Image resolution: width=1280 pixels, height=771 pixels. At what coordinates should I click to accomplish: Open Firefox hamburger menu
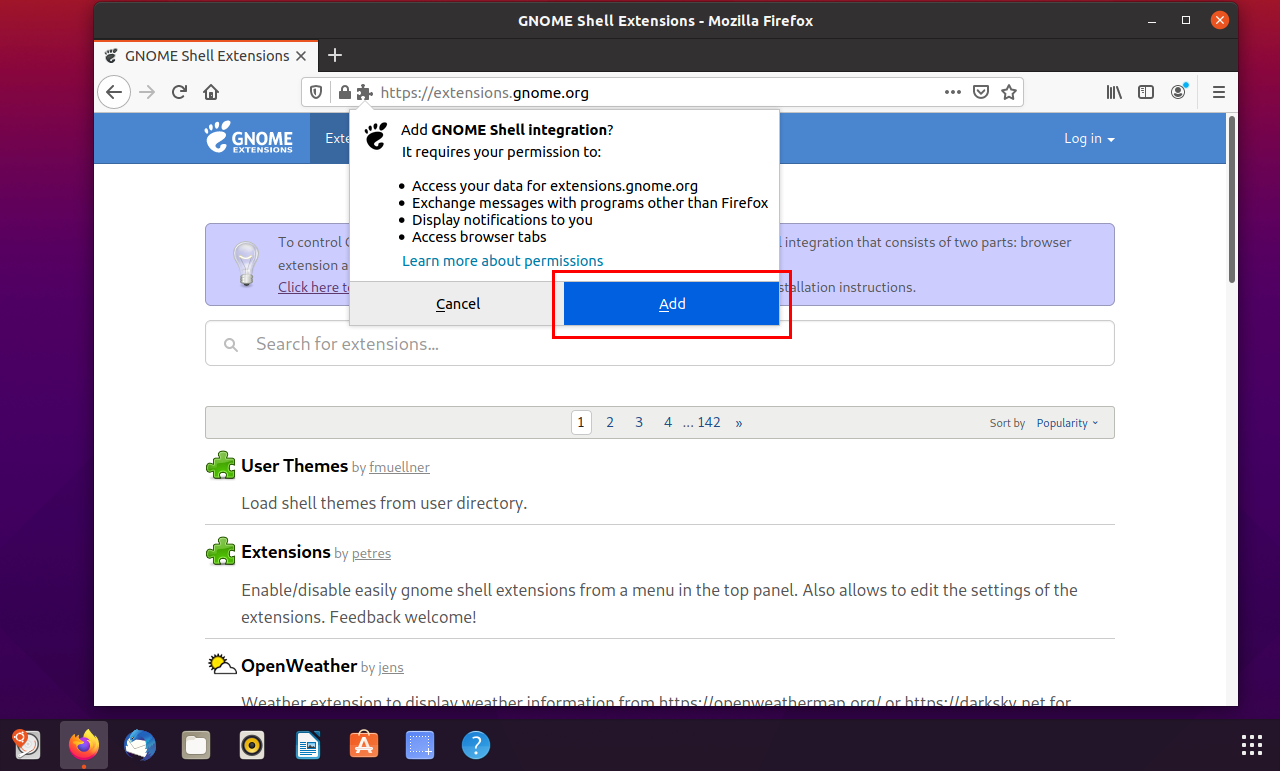pyautogui.click(x=1219, y=92)
